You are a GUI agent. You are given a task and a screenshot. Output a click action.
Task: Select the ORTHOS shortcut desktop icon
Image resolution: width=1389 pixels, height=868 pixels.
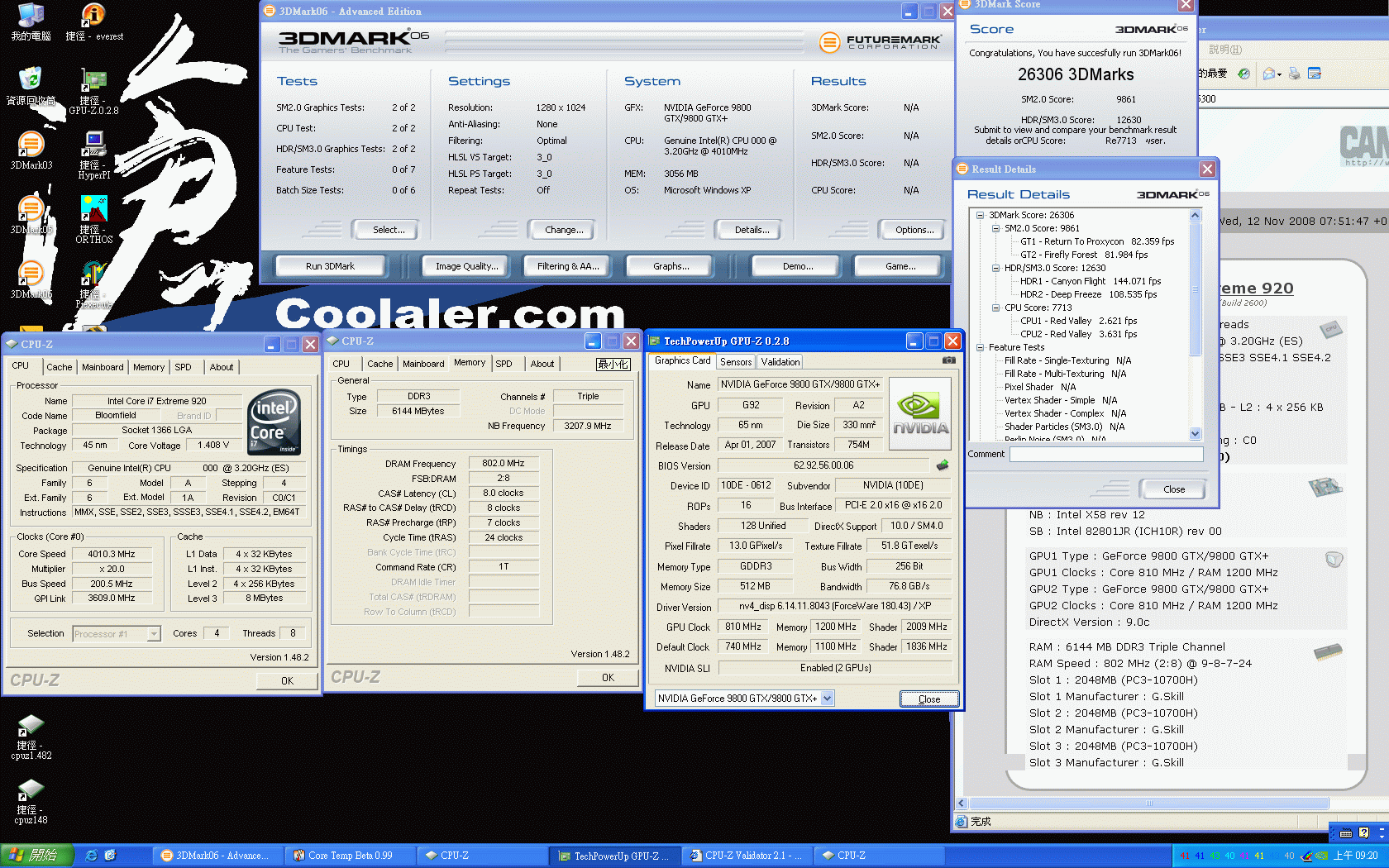93,220
